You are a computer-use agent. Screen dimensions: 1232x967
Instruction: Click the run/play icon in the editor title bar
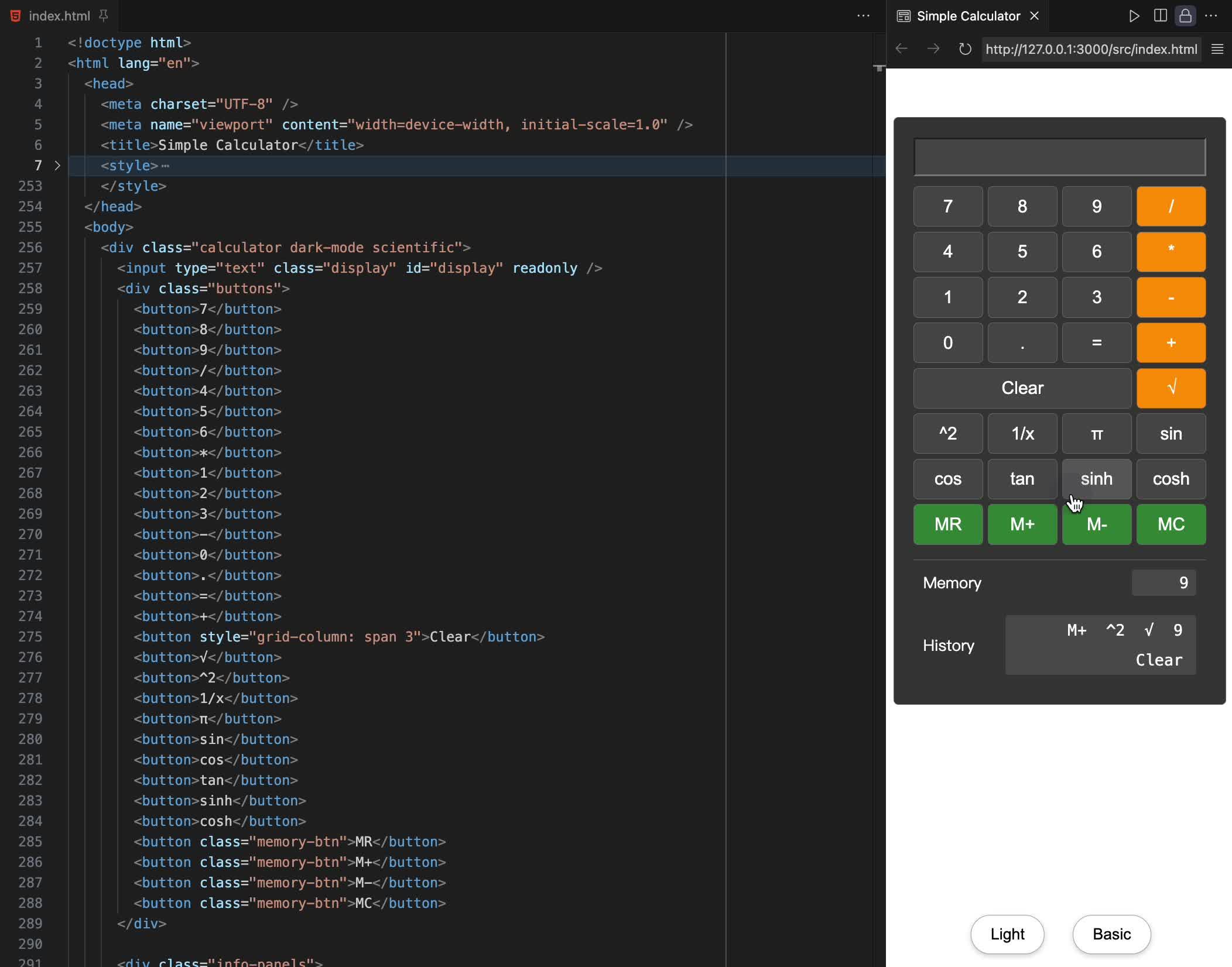[1134, 16]
